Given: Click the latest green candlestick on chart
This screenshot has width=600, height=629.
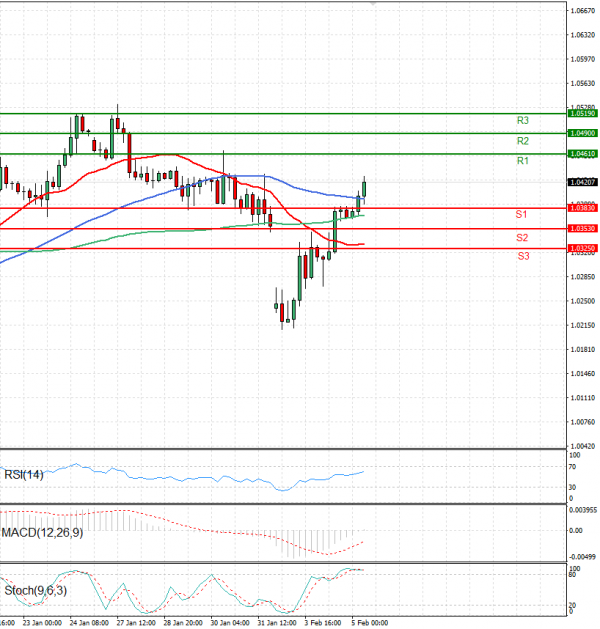Looking at the screenshot, I should [364, 189].
